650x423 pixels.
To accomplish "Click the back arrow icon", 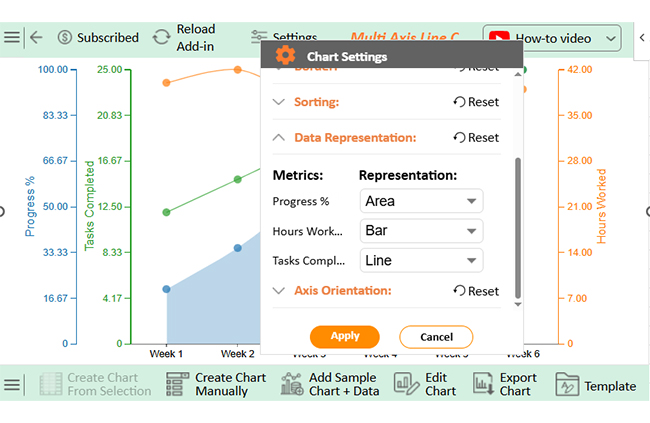I will click(36, 37).
